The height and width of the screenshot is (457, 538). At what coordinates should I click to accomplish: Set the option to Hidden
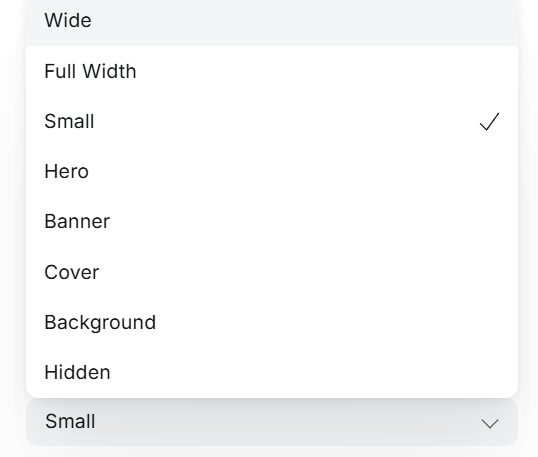coord(272,373)
